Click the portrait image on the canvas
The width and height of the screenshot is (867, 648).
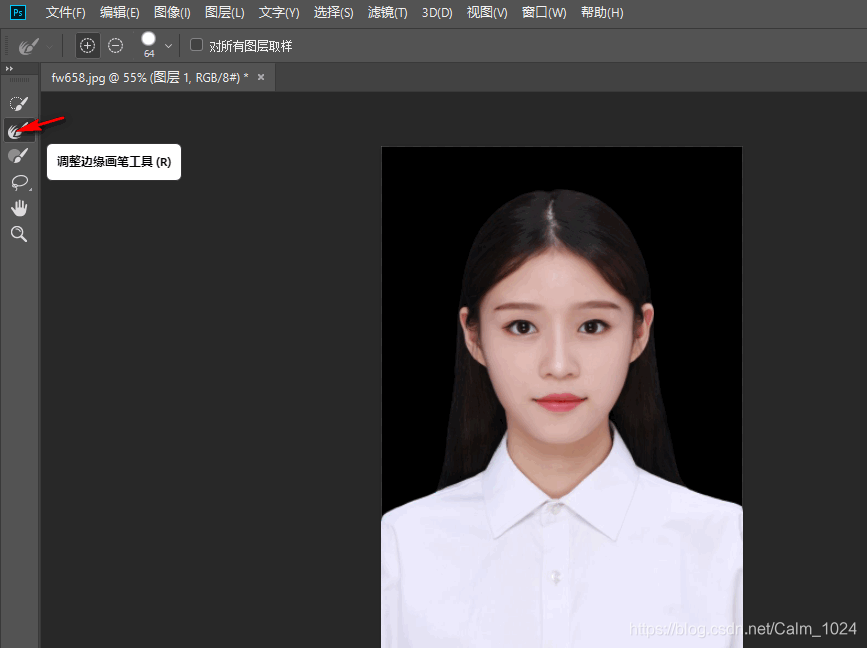(x=562, y=397)
